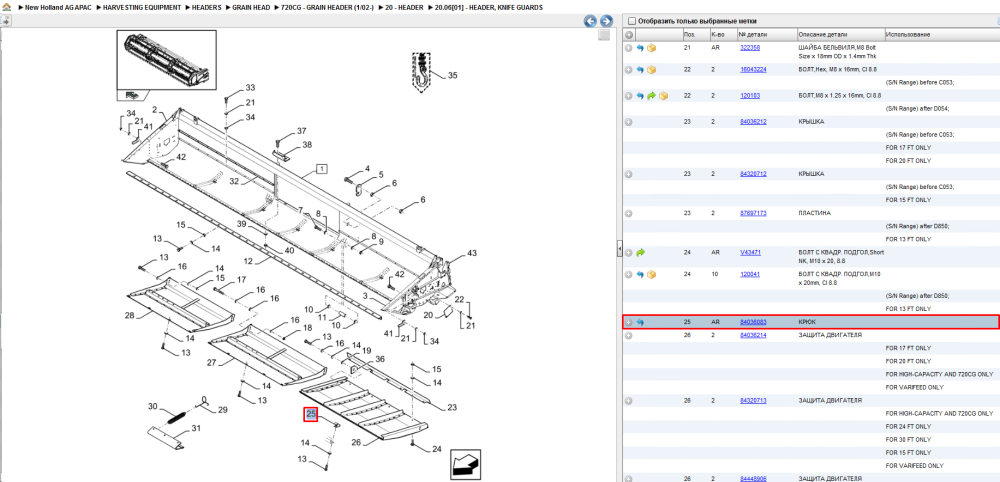This screenshot has width=1000, height=482.
Task: Click package icon for part 120041
Action: [x=652, y=274]
